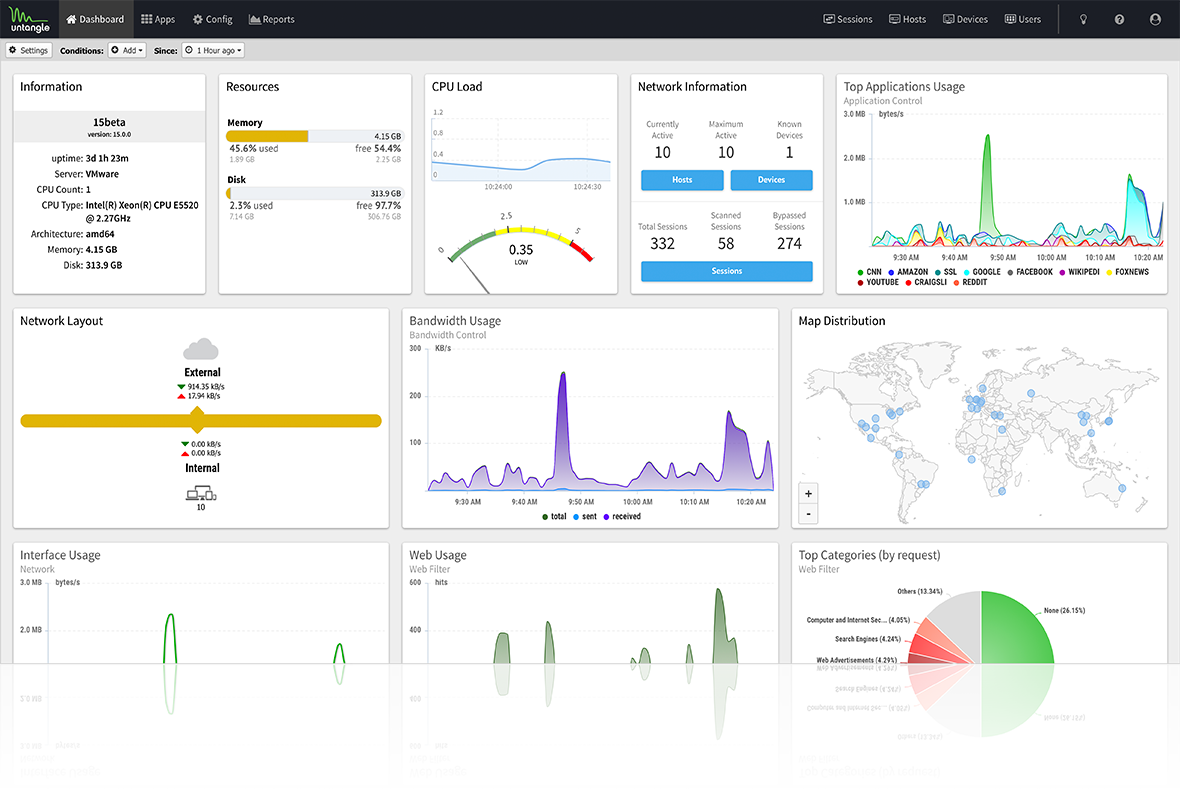The height and width of the screenshot is (790, 1180).
Task: Click the Internal devices icon
Action: coord(201,492)
